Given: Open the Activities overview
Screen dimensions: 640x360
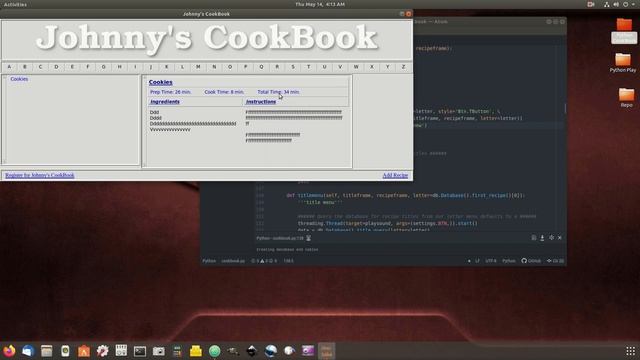Looking at the screenshot, I should pyautogui.click(x=15, y=4).
